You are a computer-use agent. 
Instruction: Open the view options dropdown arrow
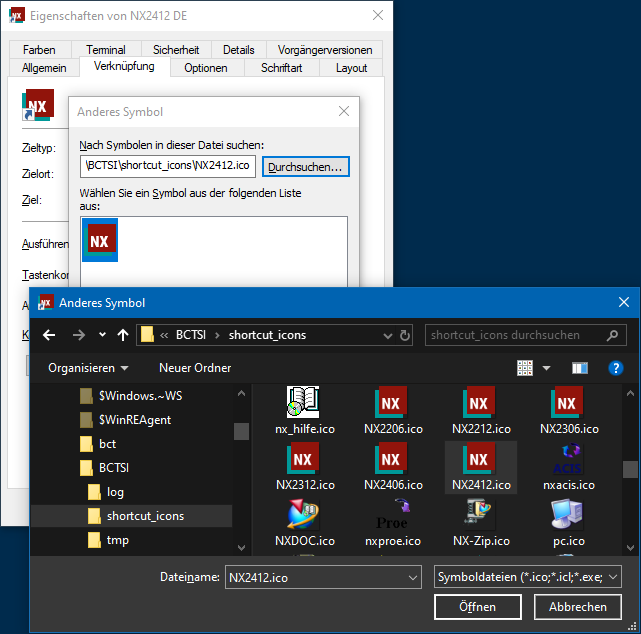pos(547,368)
